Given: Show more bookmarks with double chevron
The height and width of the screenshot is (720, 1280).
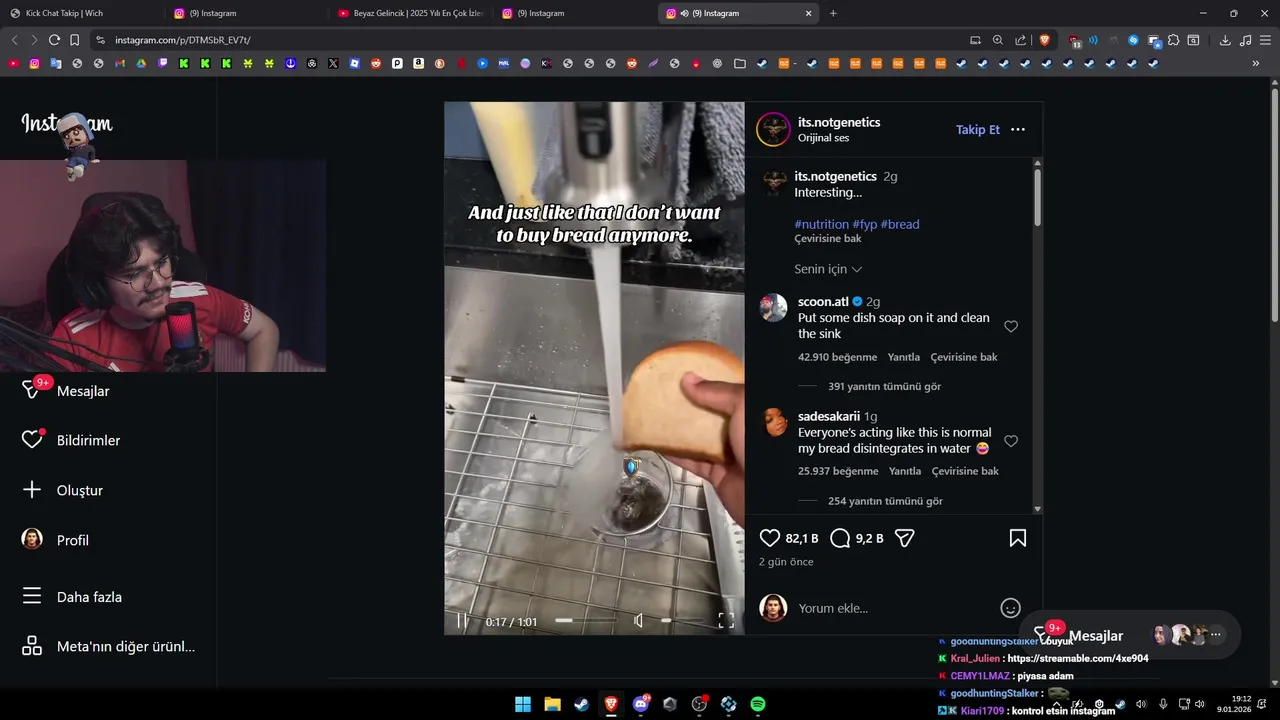Looking at the screenshot, I should coord(1256,63).
